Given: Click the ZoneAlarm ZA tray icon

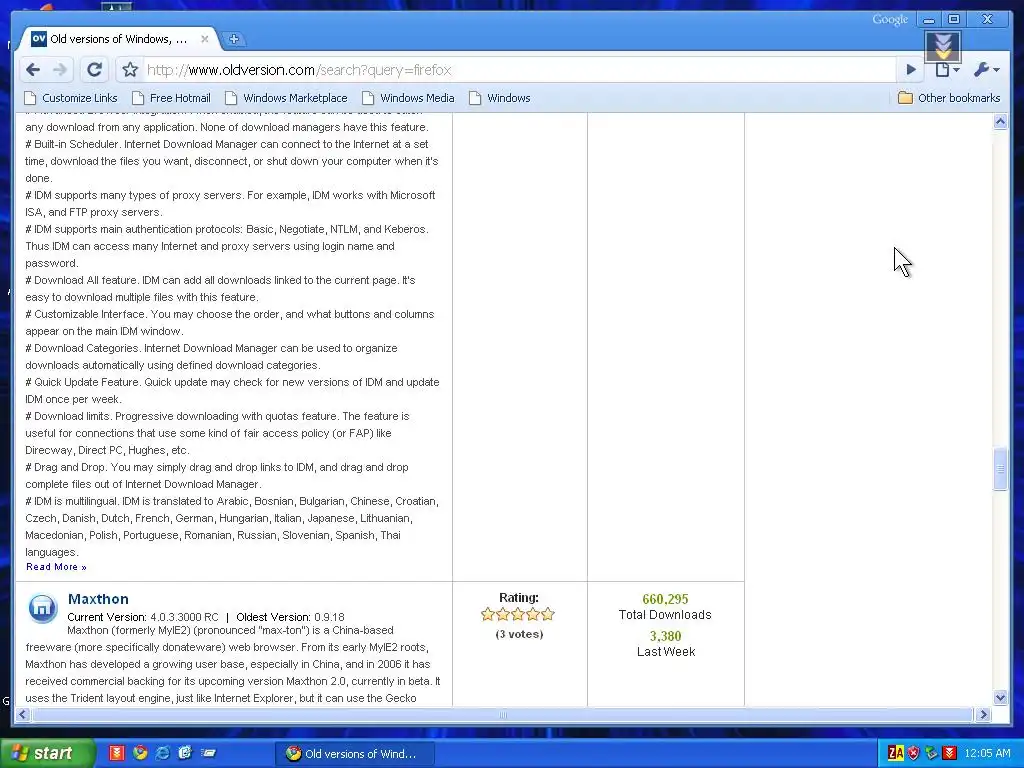Looking at the screenshot, I should 896,753.
